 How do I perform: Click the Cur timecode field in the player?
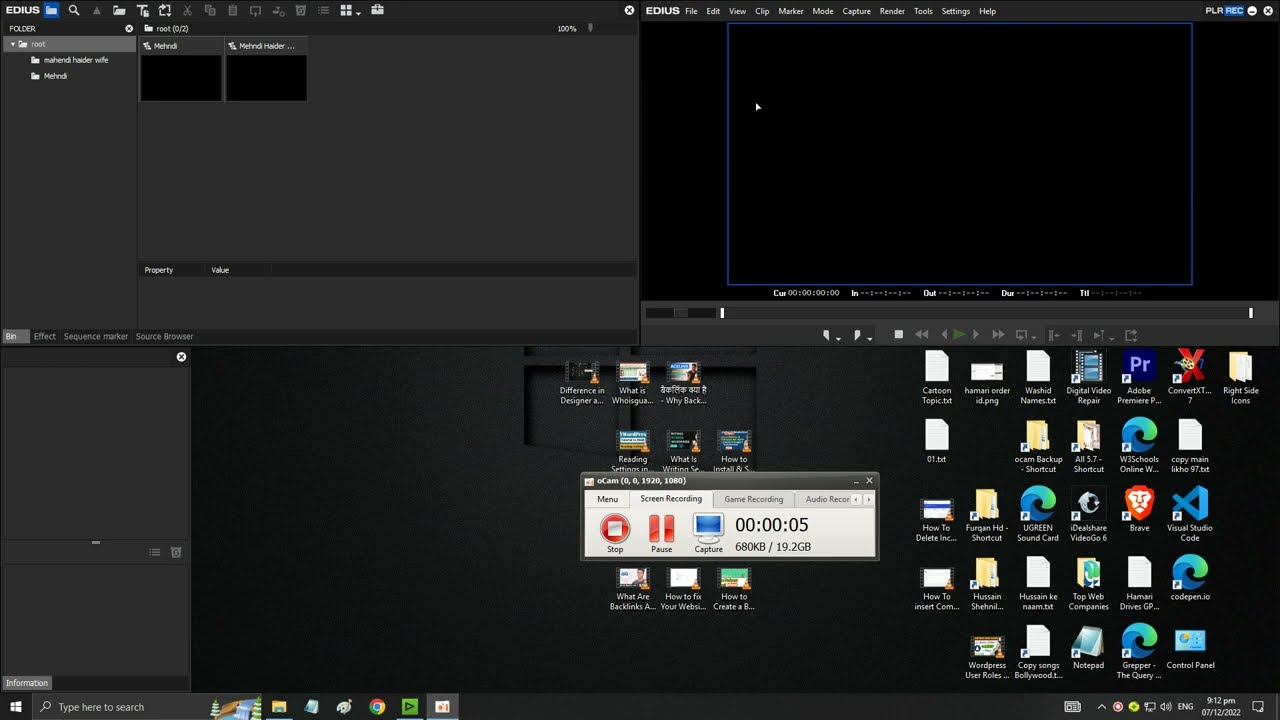coord(806,293)
